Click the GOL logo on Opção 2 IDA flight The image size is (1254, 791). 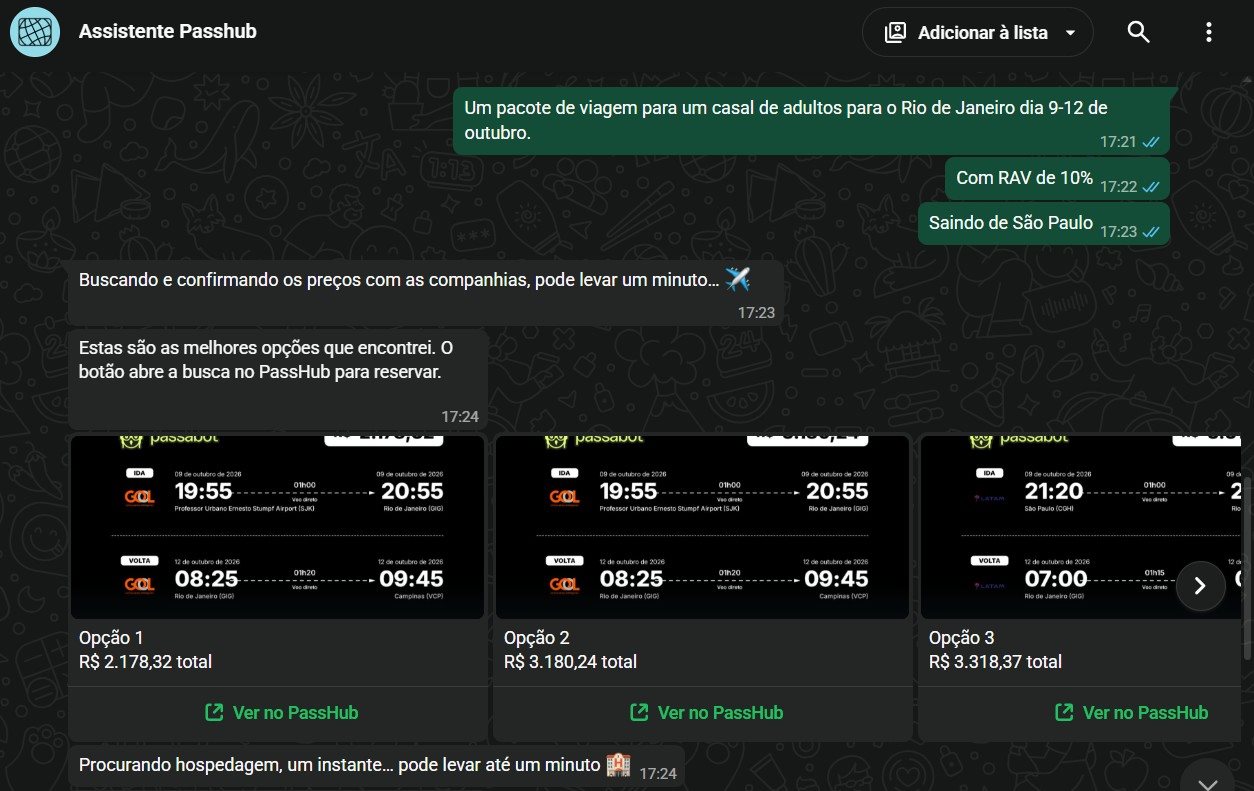point(564,497)
